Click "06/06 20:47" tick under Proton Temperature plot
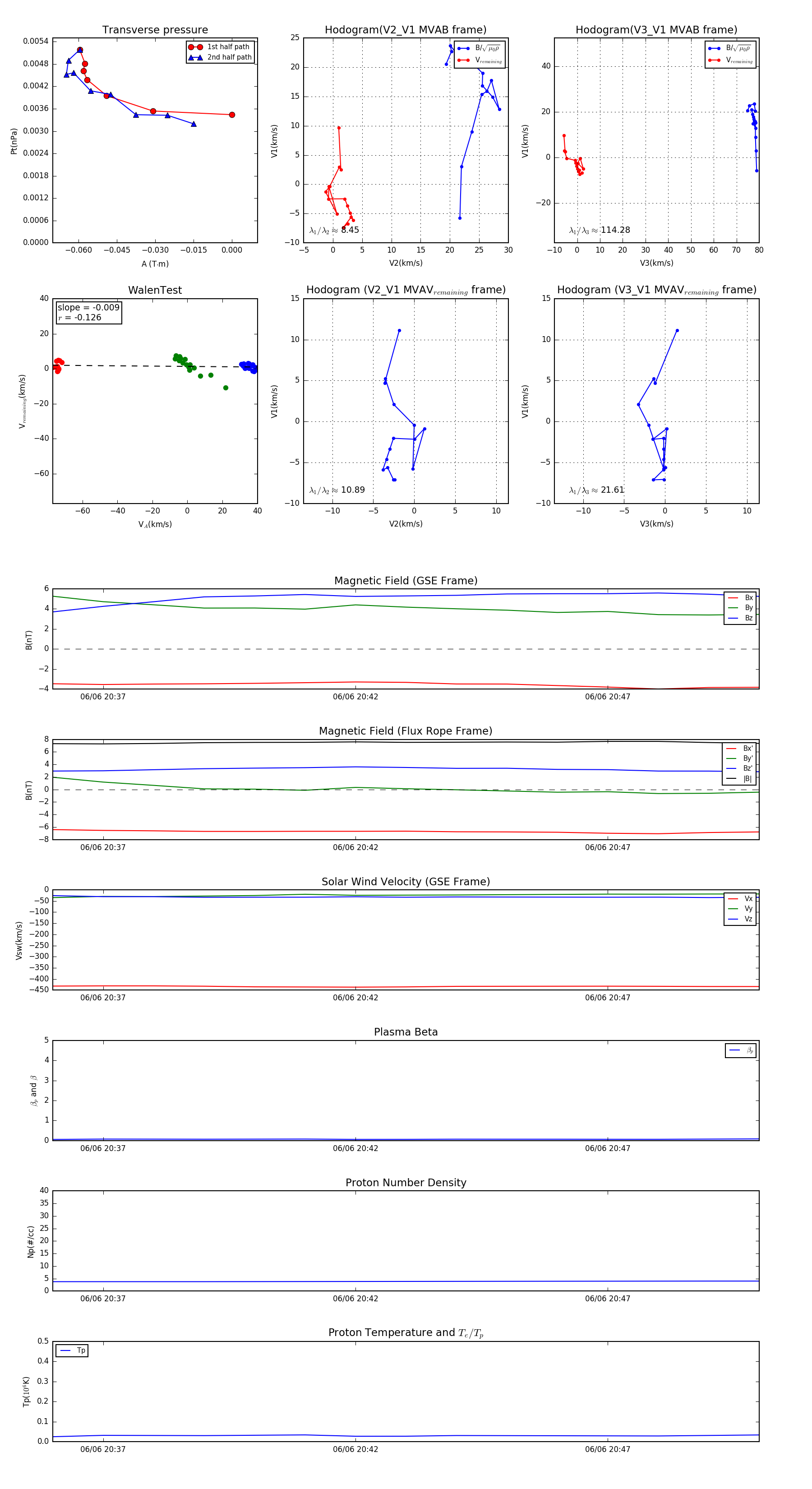The image size is (812, 1489). click(x=607, y=1450)
